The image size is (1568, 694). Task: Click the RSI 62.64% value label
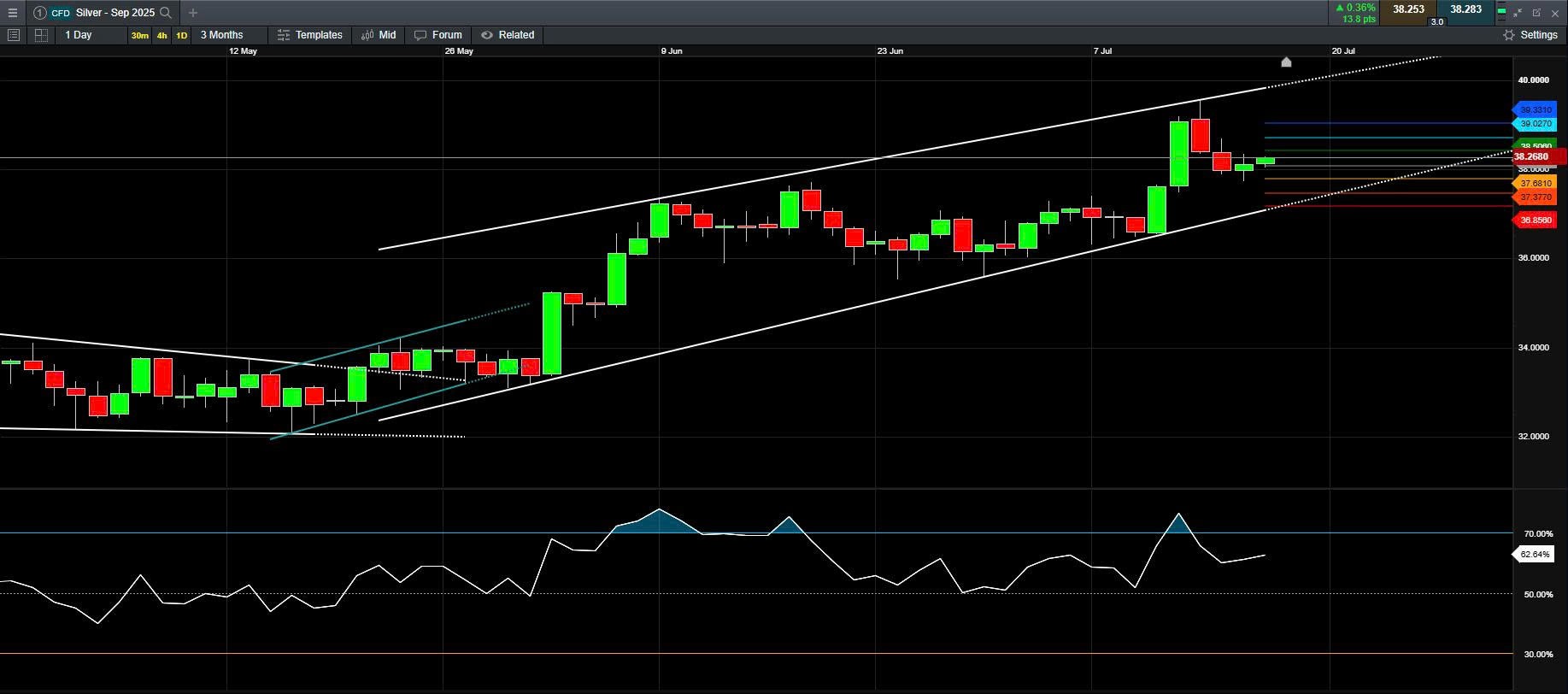click(x=1534, y=555)
